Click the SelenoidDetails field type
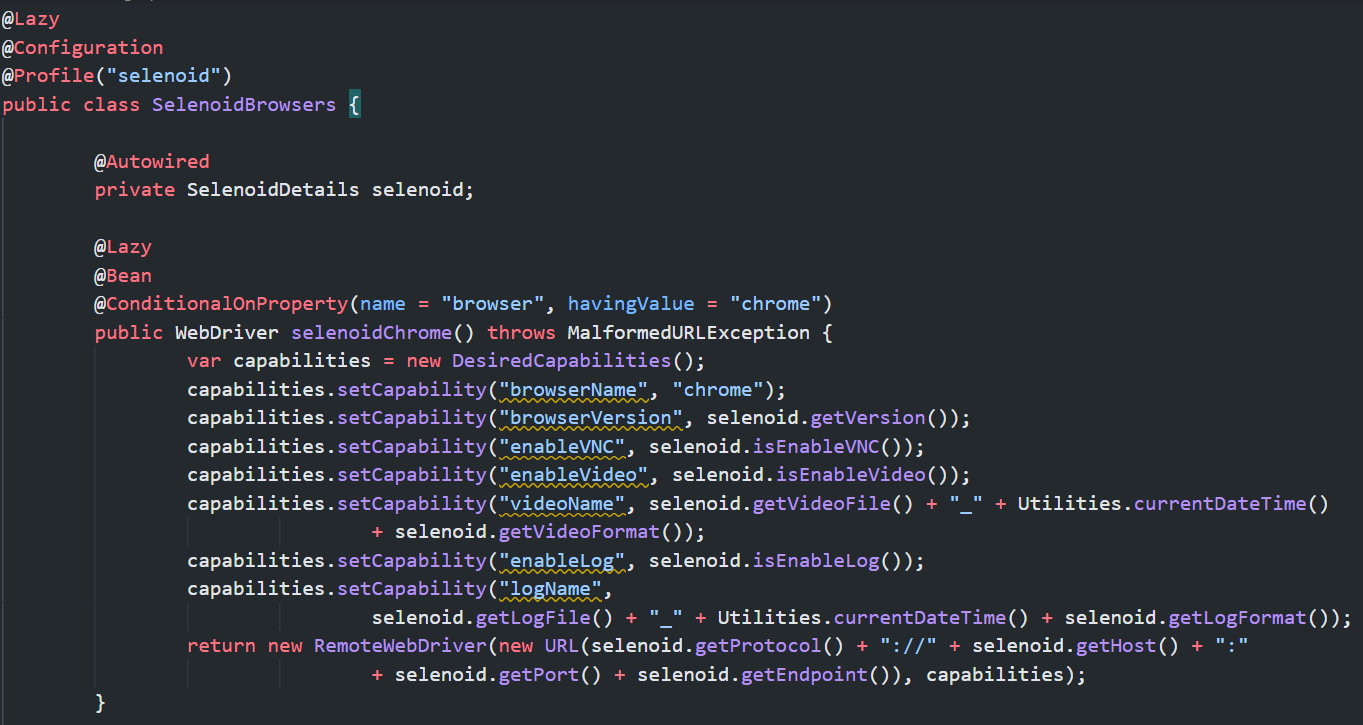Viewport: 1363px width, 725px height. (273, 190)
